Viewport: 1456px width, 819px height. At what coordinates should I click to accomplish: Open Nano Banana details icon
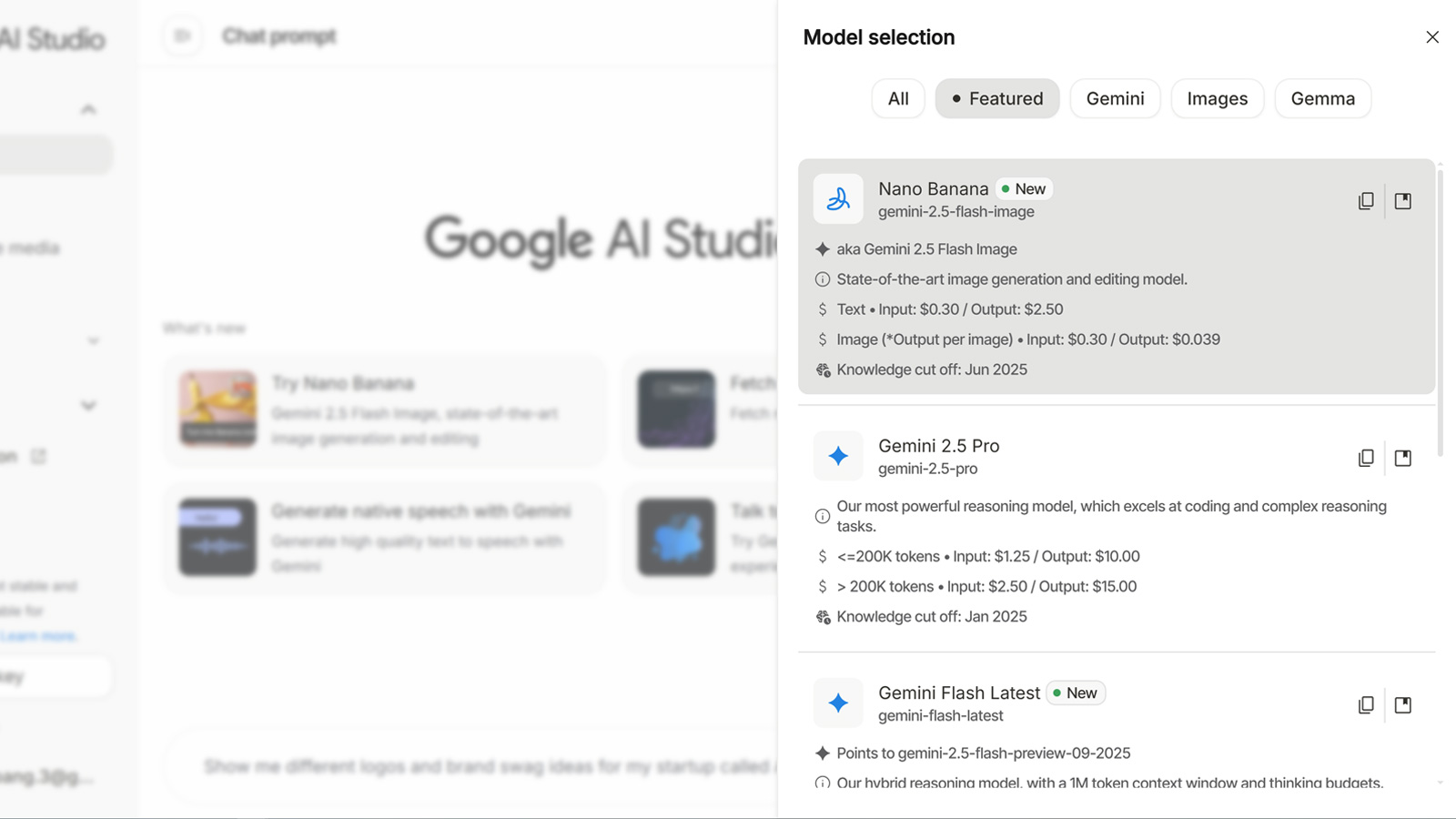(x=1403, y=201)
